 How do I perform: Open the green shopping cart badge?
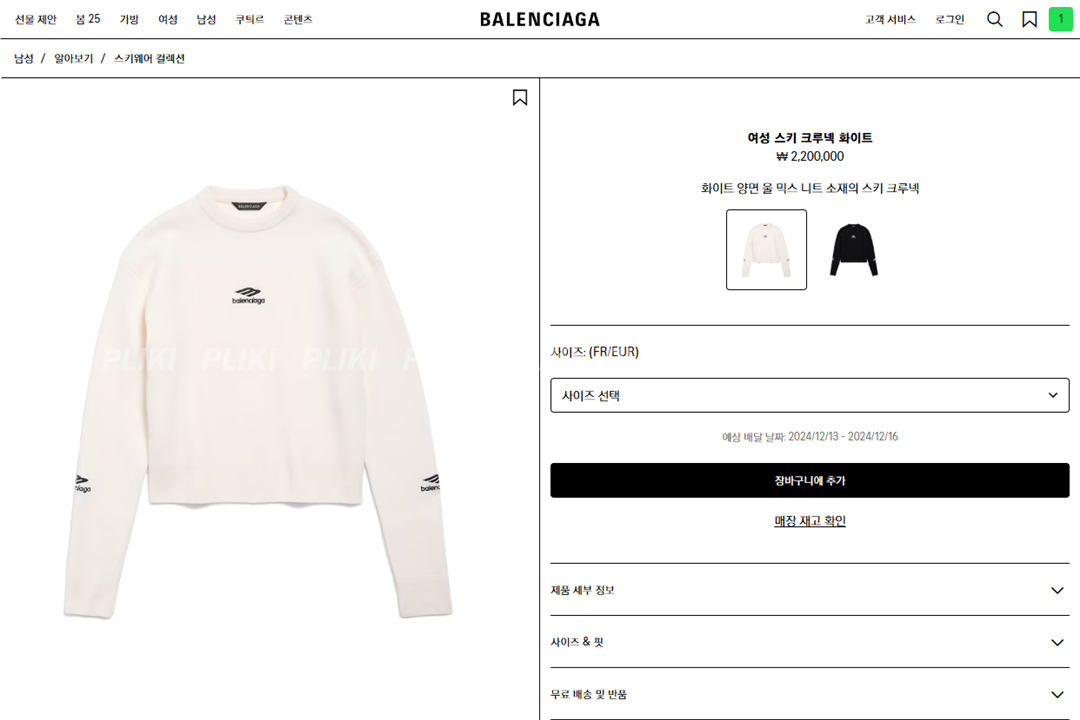[x=1061, y=19]
